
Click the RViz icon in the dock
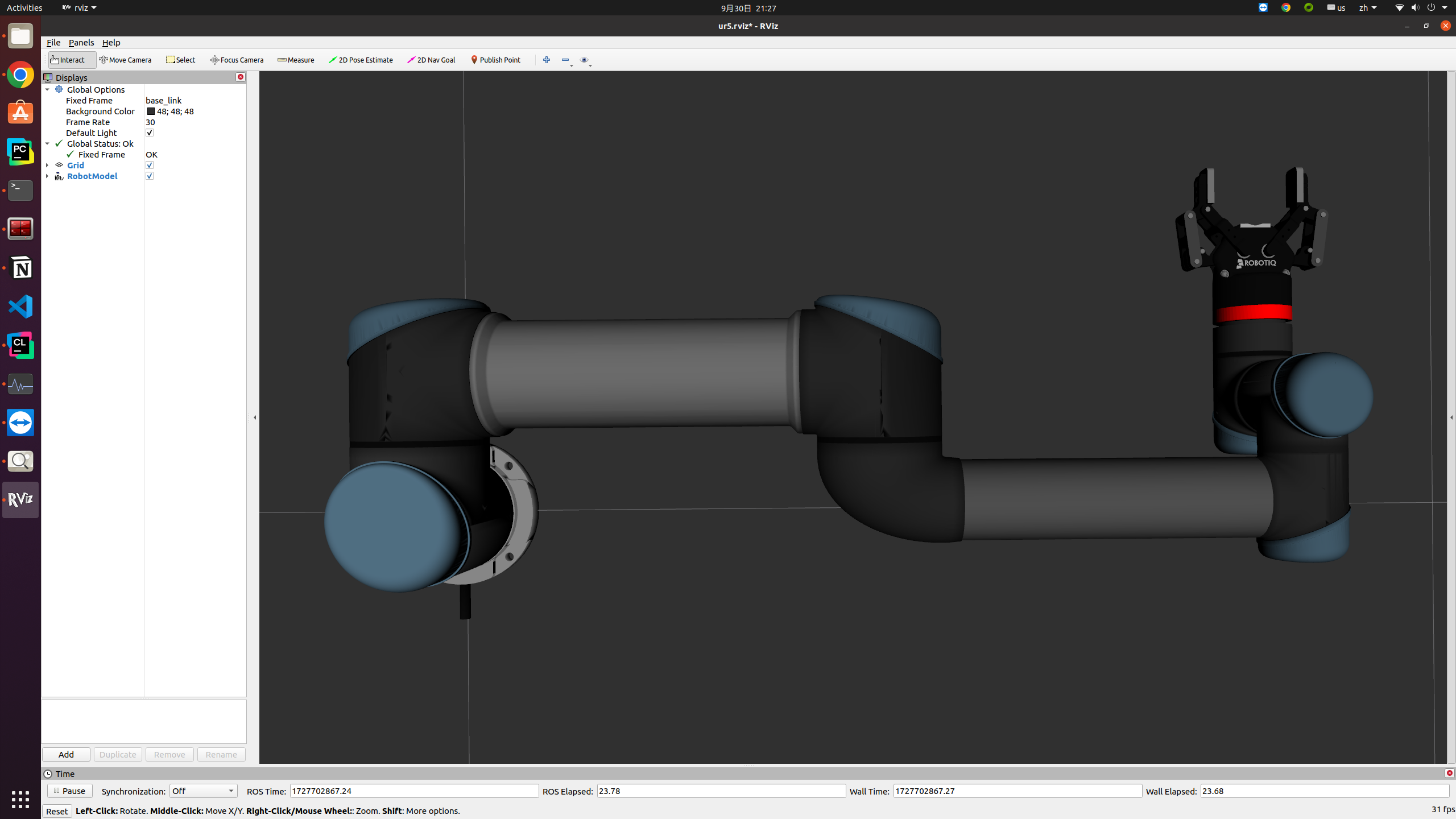pyautogui.click(x=20, y=500)
